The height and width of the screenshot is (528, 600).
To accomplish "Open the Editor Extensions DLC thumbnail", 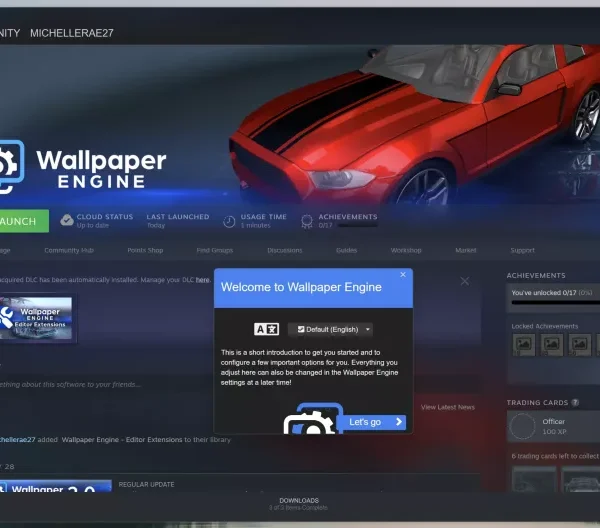I will (35, 319).
